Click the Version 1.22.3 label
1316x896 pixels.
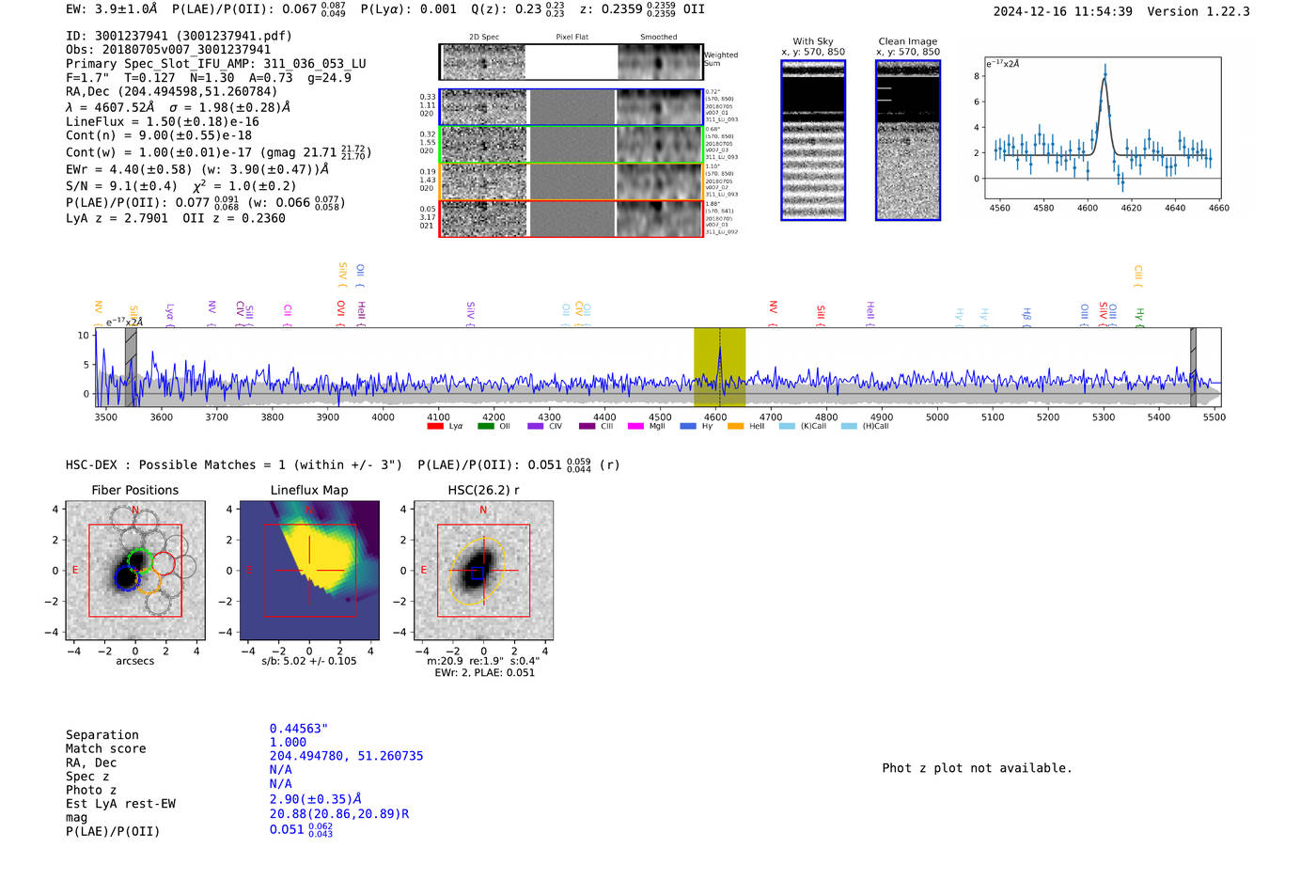(1198, 11)
